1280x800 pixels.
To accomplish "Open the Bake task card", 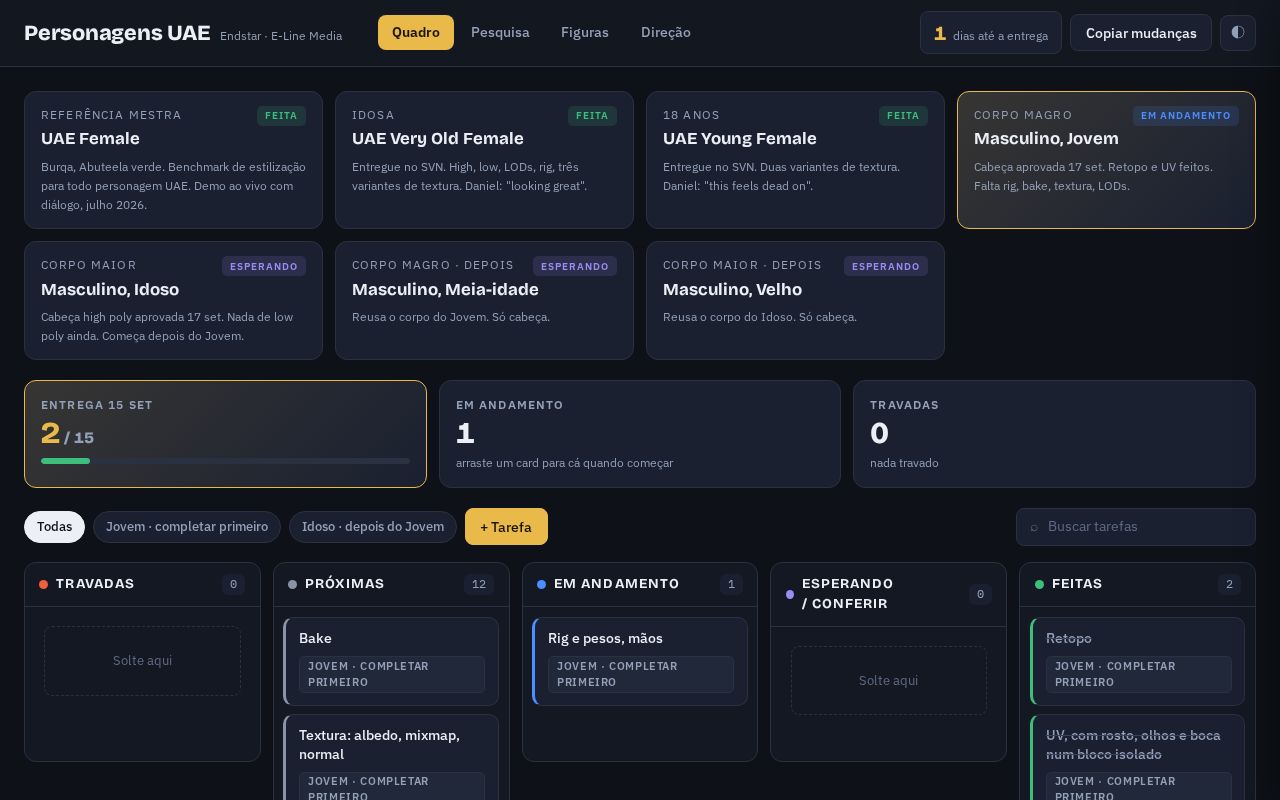I will pyautogui.click(x=391, y=662).
